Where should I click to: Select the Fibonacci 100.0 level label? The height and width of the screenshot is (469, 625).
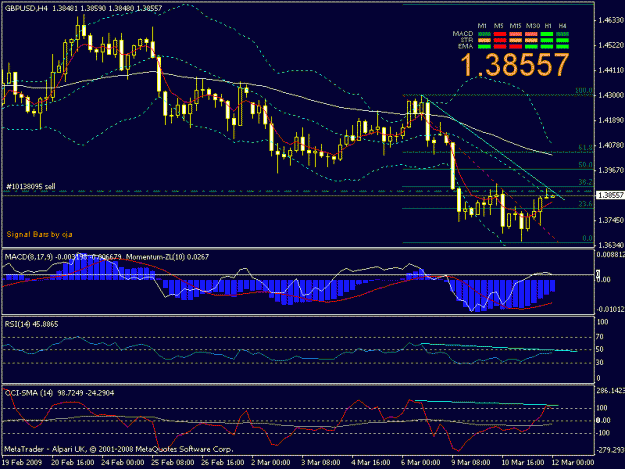click(584, 90)
